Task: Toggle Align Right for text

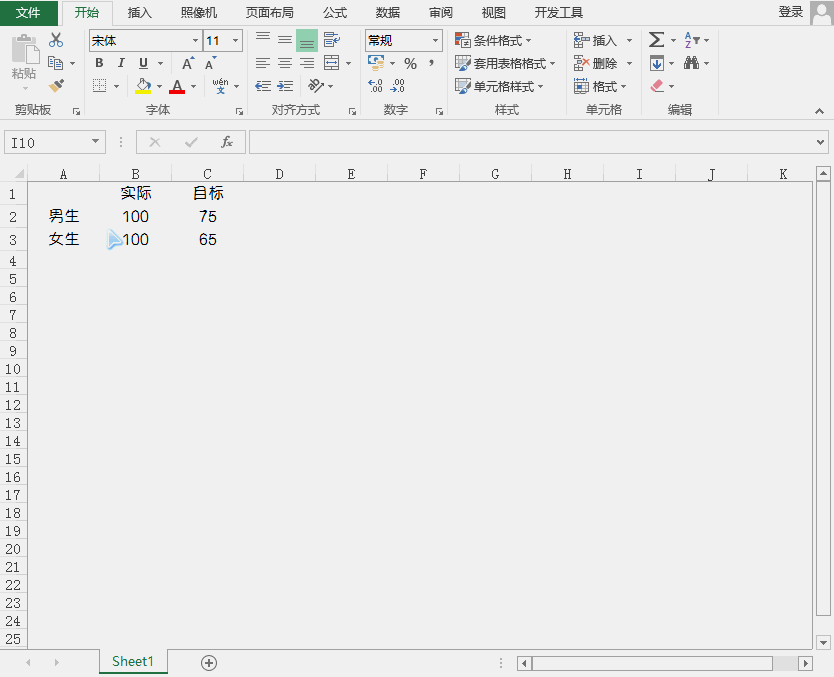Action: click(x=307, y=63)
